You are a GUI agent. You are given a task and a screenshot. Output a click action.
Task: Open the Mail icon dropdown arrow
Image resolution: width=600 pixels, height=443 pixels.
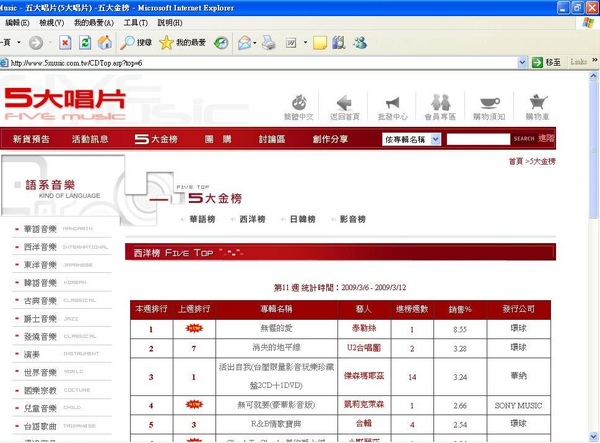click(255, 42)
